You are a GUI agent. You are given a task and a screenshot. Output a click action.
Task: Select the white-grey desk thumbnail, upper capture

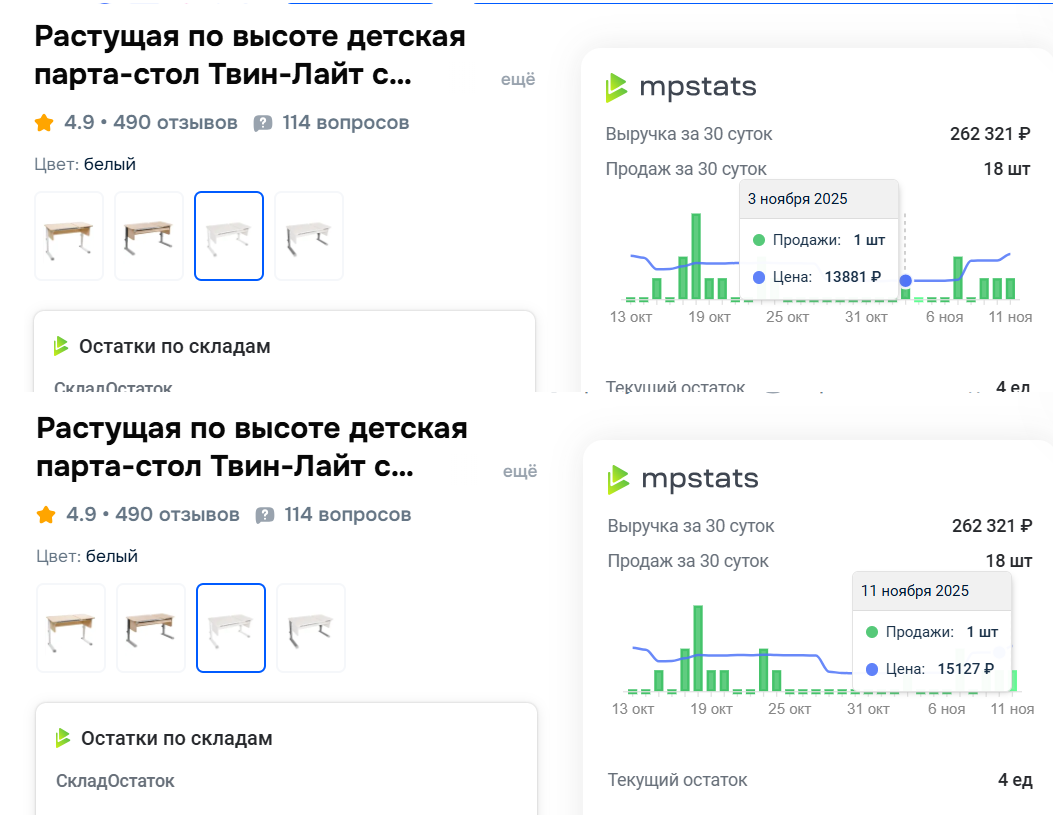pyautogui.click(x=309, y=236)
